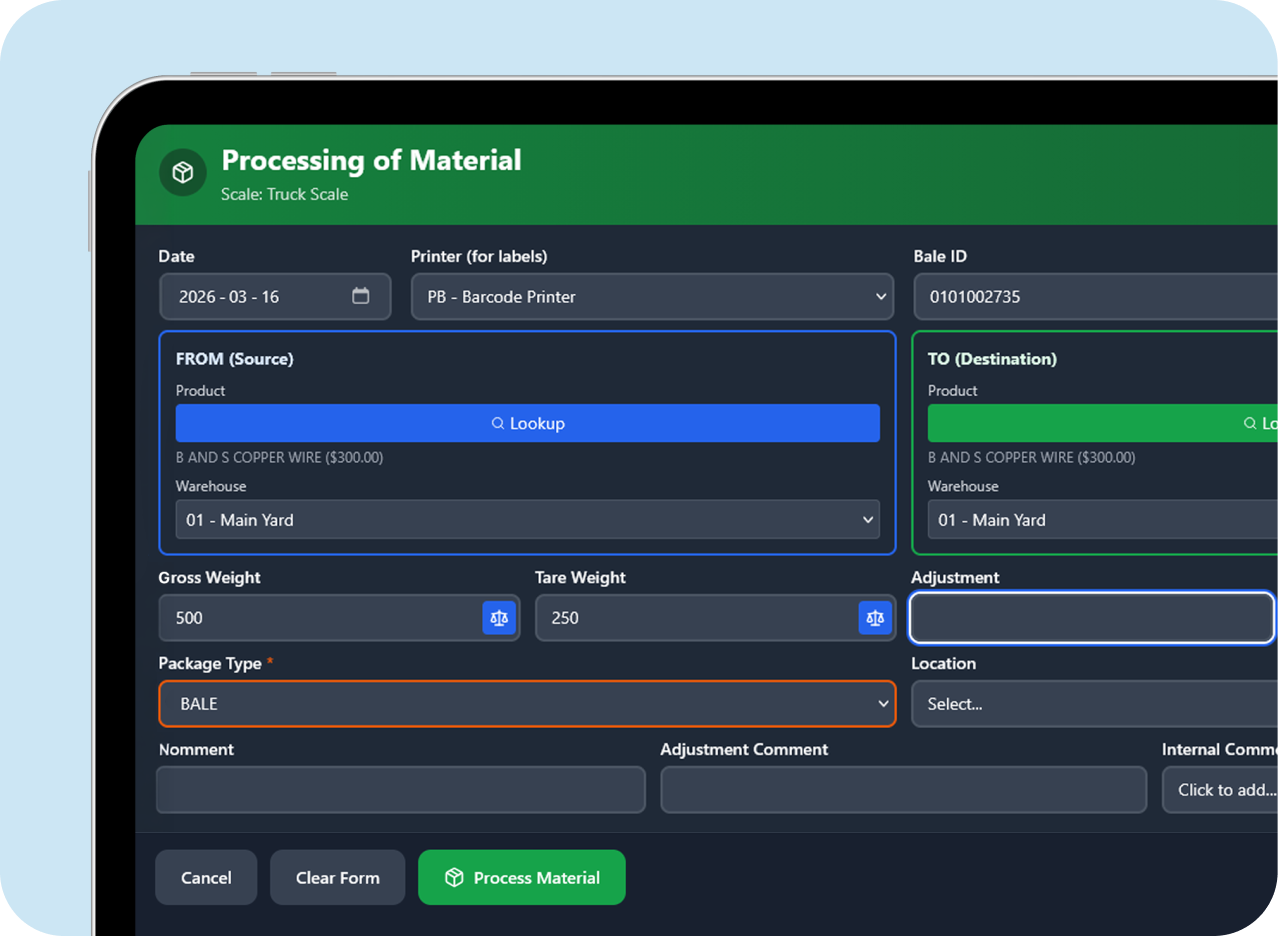Image resolution: width=1278 pixels, height=936 pixels.
Task: Expand the FROM Warehouse dropdown
Action: click(x=528, y=520)
